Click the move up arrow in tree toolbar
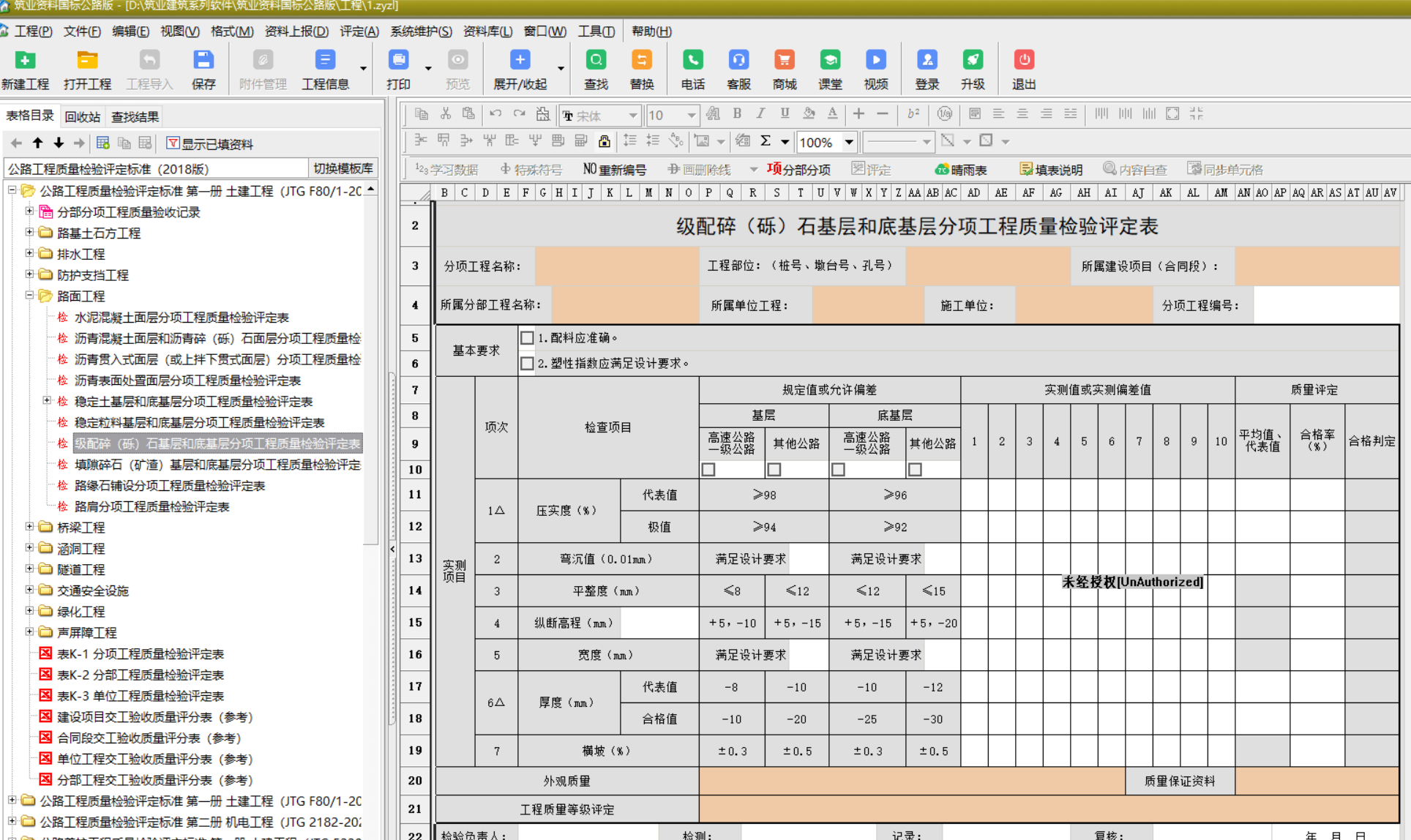Viewport: 1411px width, 840px height. point(37,143)
